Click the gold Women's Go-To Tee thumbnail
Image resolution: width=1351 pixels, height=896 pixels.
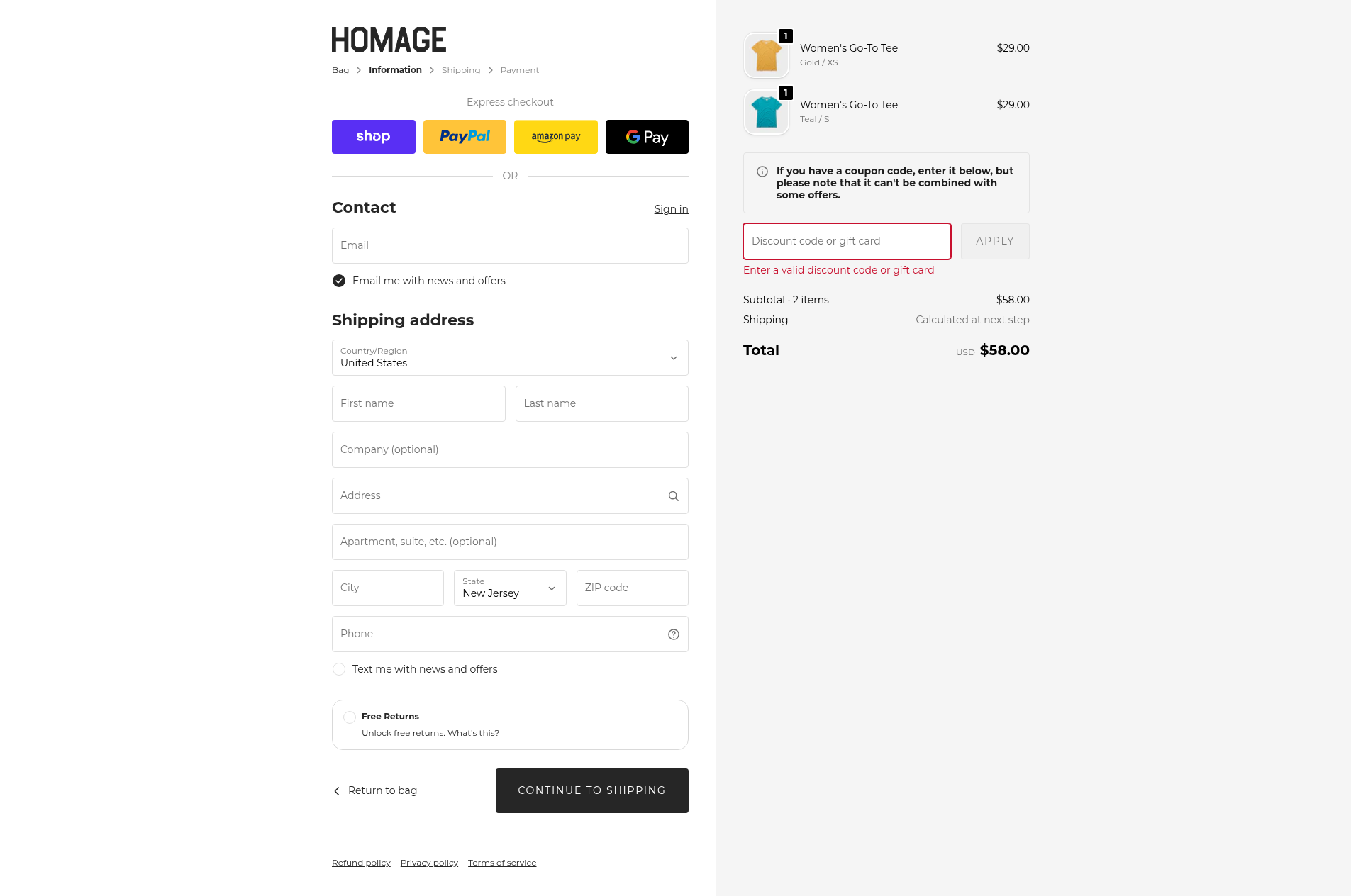pos(766,55)
